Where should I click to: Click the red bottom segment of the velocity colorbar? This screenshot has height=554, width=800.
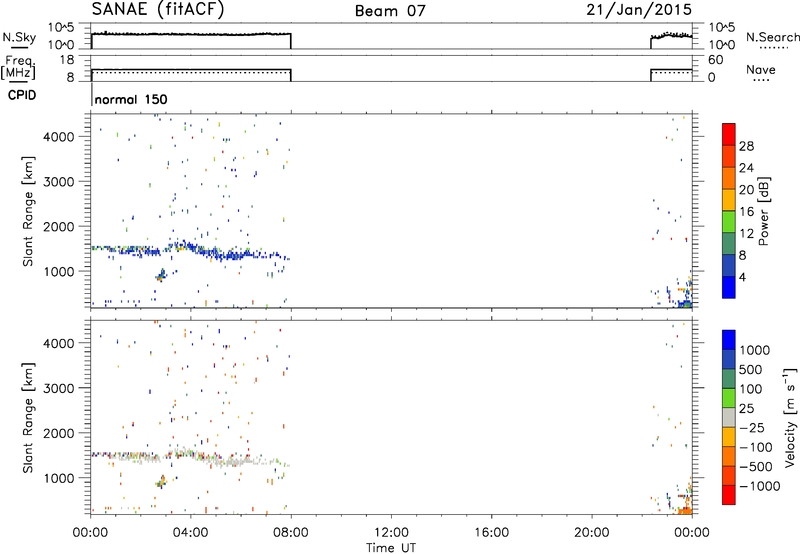729,495
